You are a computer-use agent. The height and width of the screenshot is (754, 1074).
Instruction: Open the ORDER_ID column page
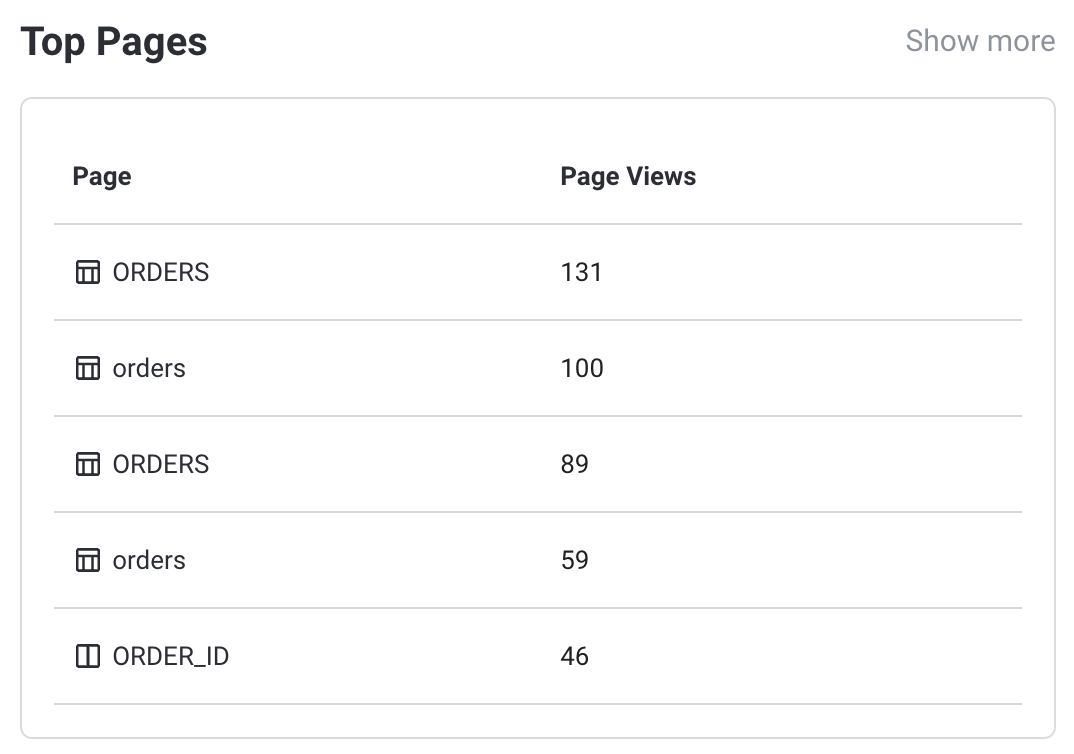tap(171, 656)
